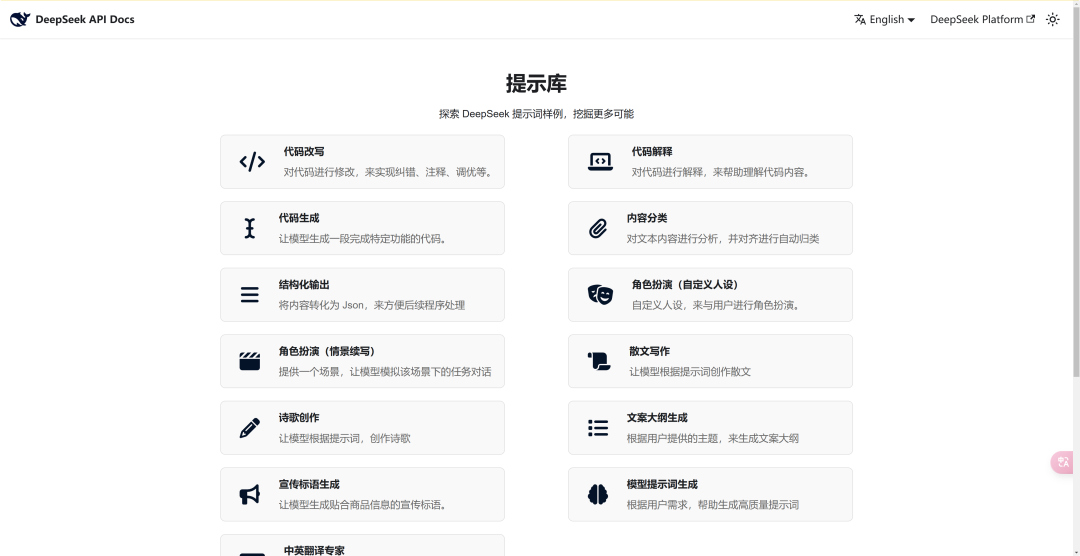
Task: Open the 中英翻译专家 card title
Action: (314, 550)
